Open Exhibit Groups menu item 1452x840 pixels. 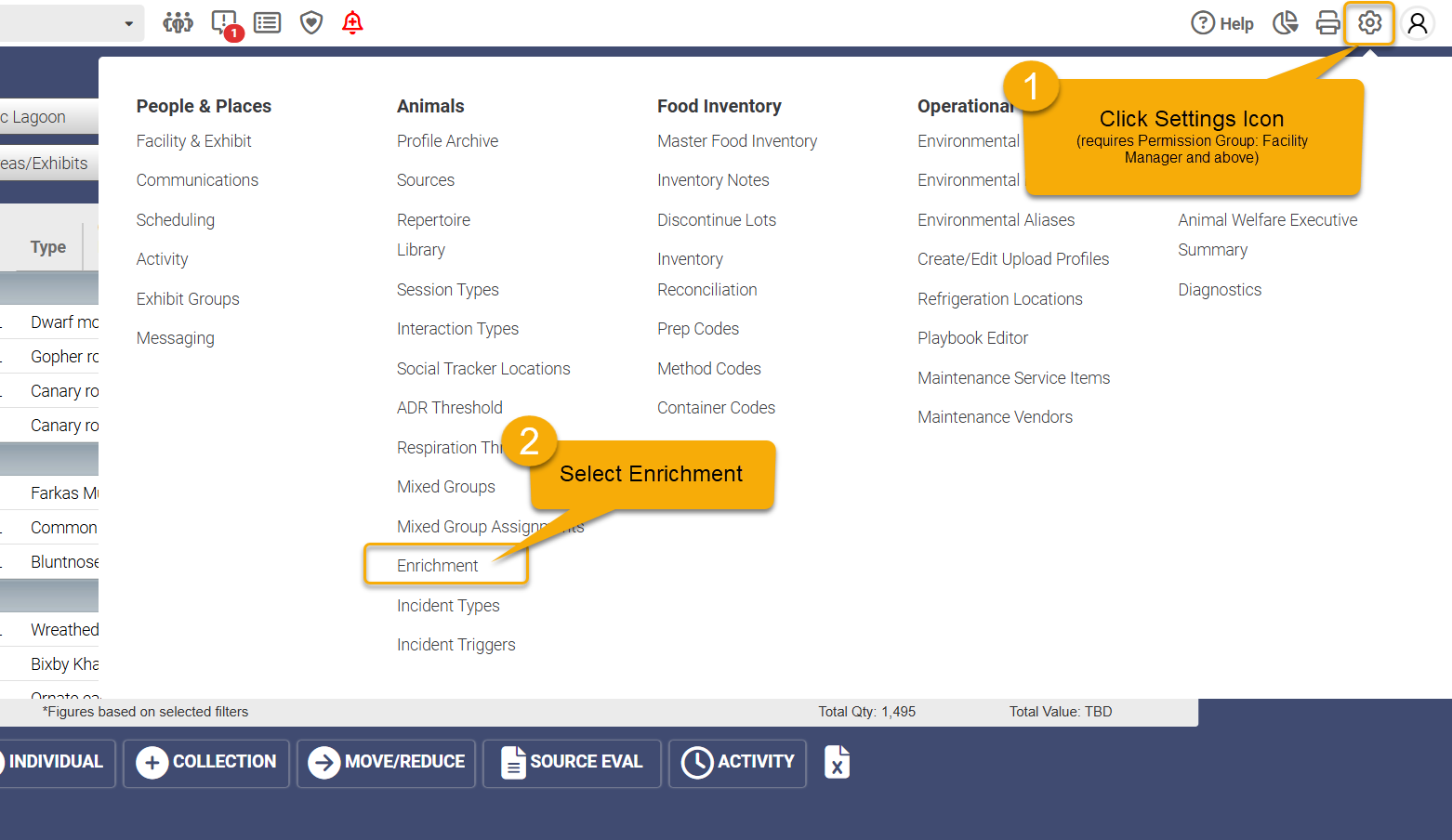click(x=188, y=299)
